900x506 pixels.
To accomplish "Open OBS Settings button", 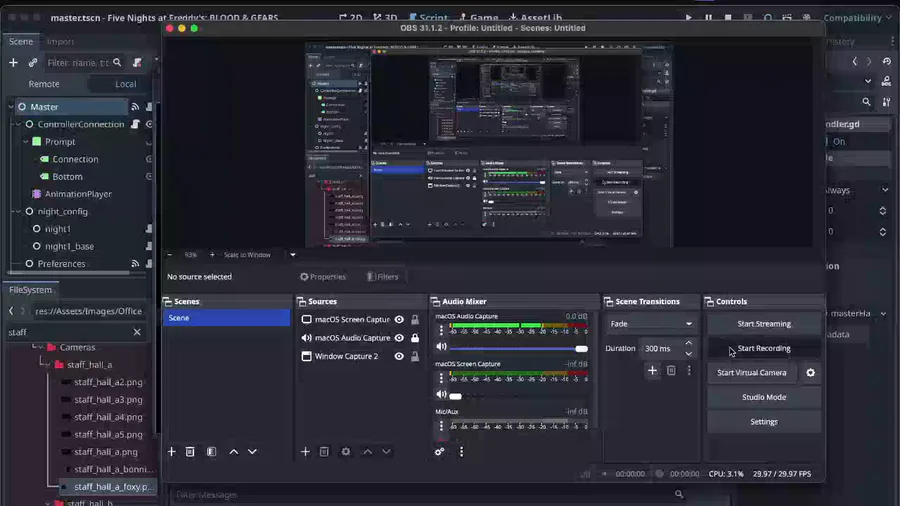I will click(x=763, y=422).
